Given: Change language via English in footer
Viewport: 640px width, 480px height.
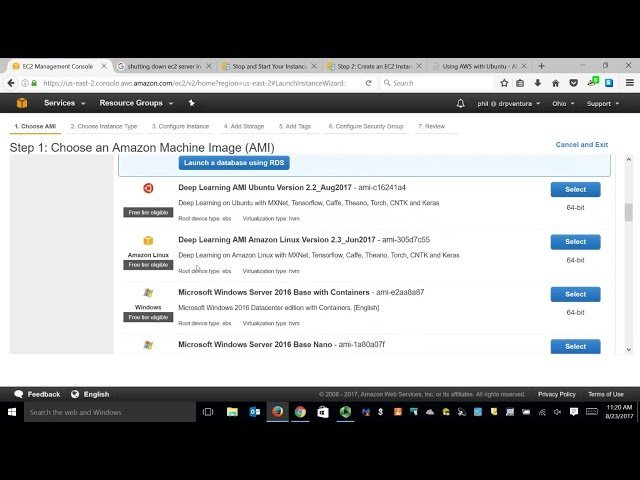Looking at the screenshot, I should pyautogui.click(x=90, y=394).
